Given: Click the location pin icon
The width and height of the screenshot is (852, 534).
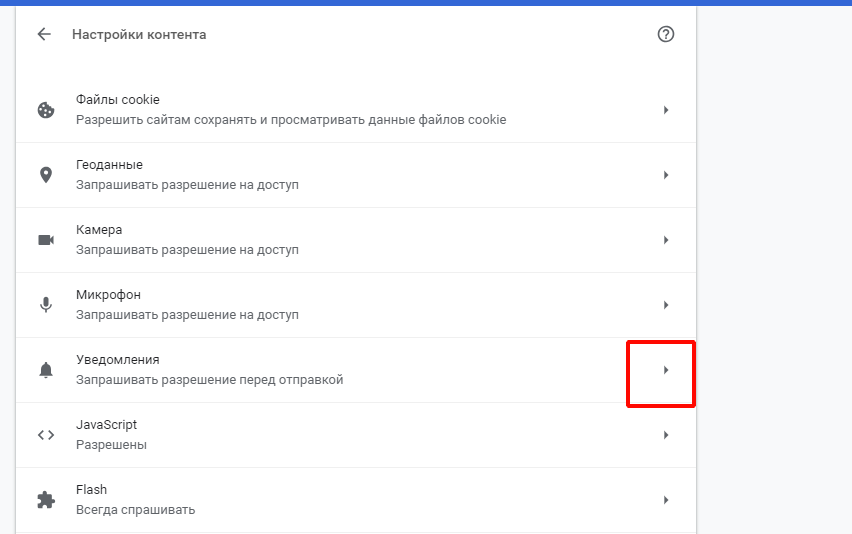Looking at the screenshot, I should pos(46,175).
